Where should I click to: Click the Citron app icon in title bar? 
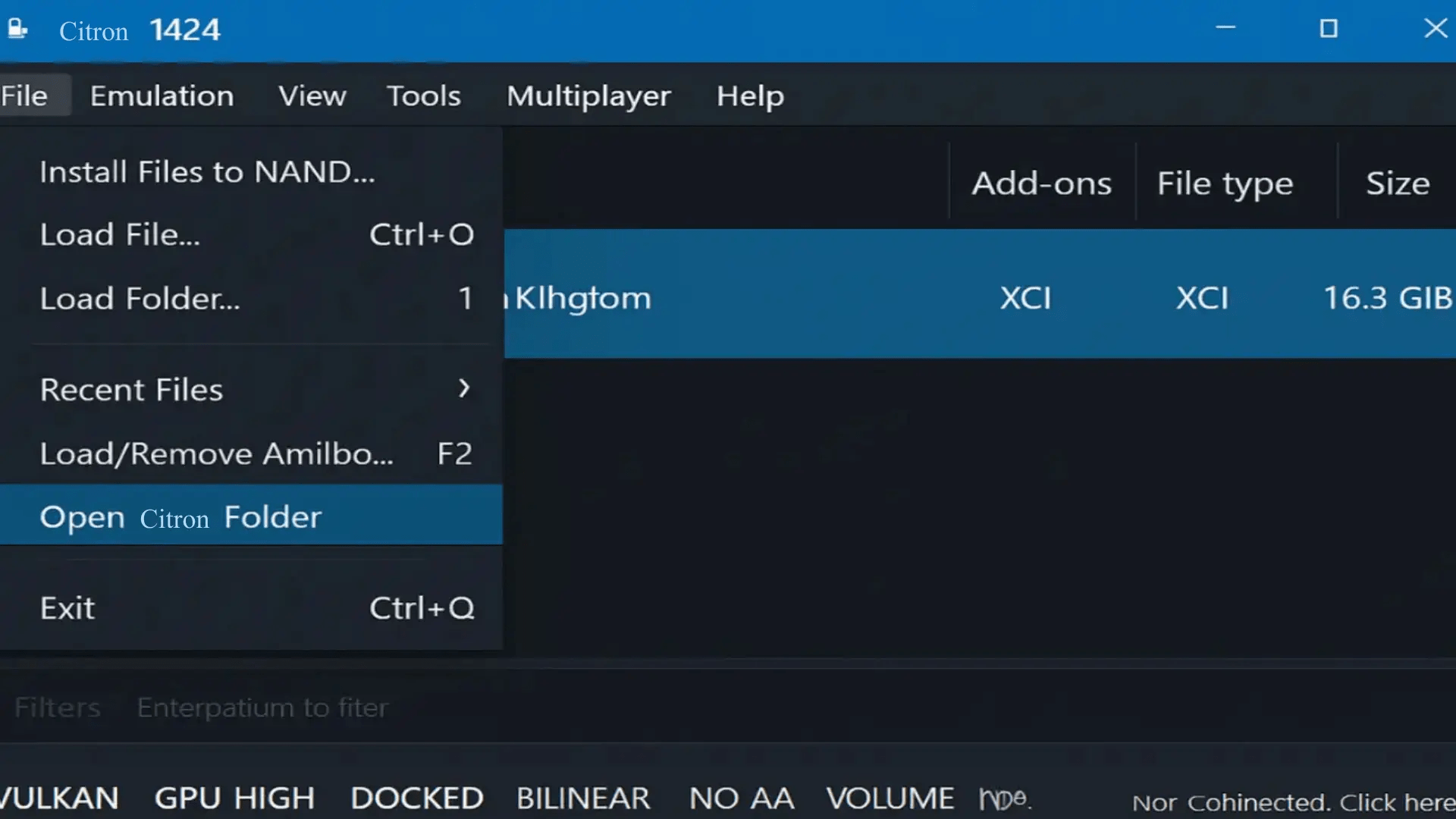17,30
